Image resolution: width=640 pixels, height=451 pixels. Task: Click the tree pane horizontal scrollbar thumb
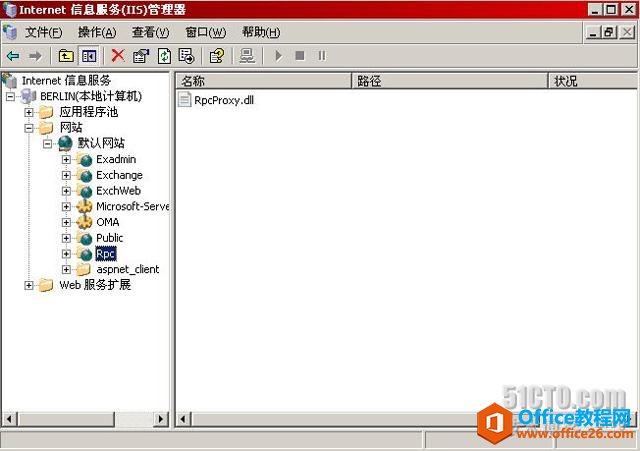(67, 419)
